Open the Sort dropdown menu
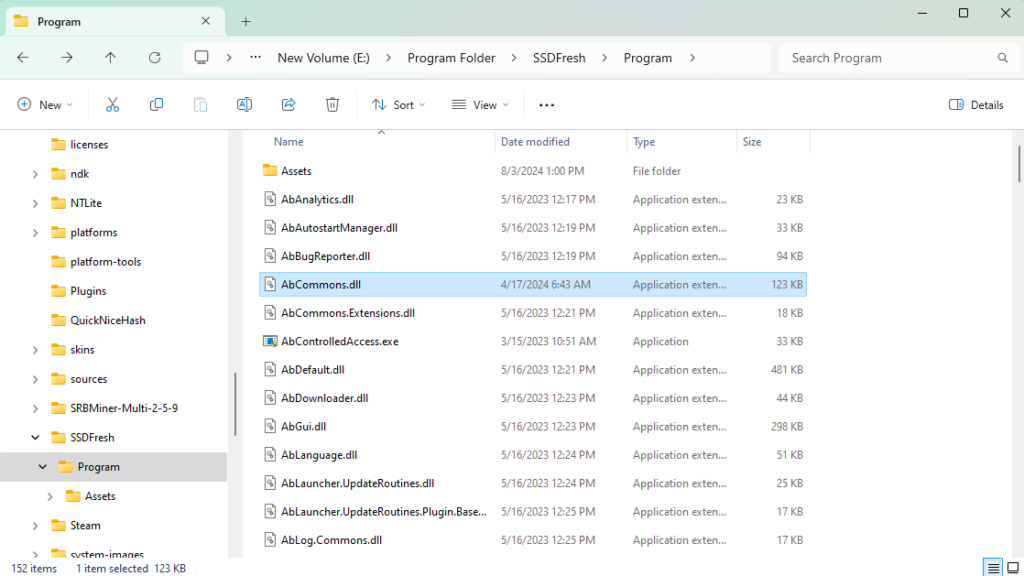The width and height of the screenshot is (1024, 576). pos(398,105)
